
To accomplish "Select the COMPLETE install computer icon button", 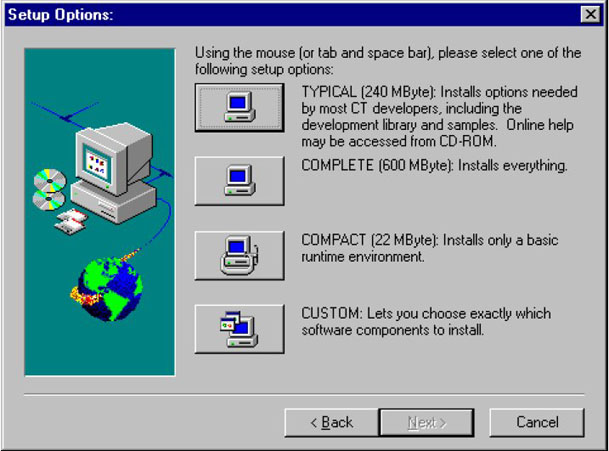I will point(239,181).
